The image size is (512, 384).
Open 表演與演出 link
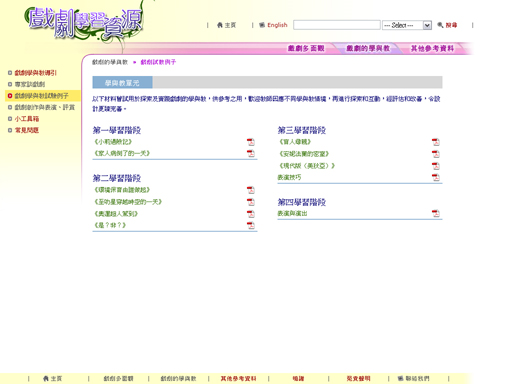[x=292, y=213]
